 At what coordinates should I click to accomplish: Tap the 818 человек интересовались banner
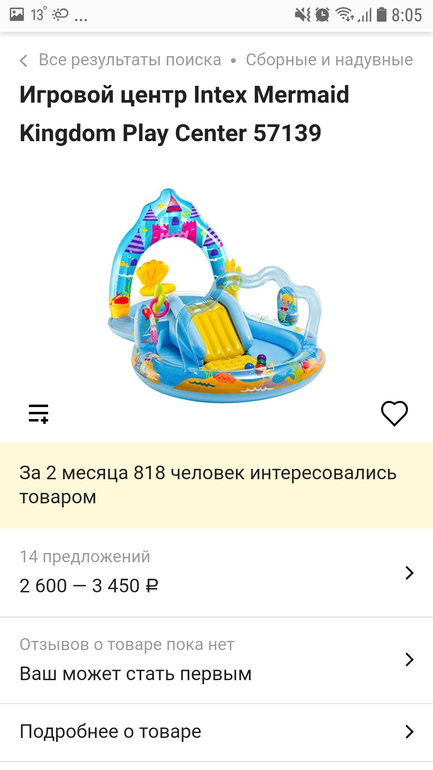(216, 485)
